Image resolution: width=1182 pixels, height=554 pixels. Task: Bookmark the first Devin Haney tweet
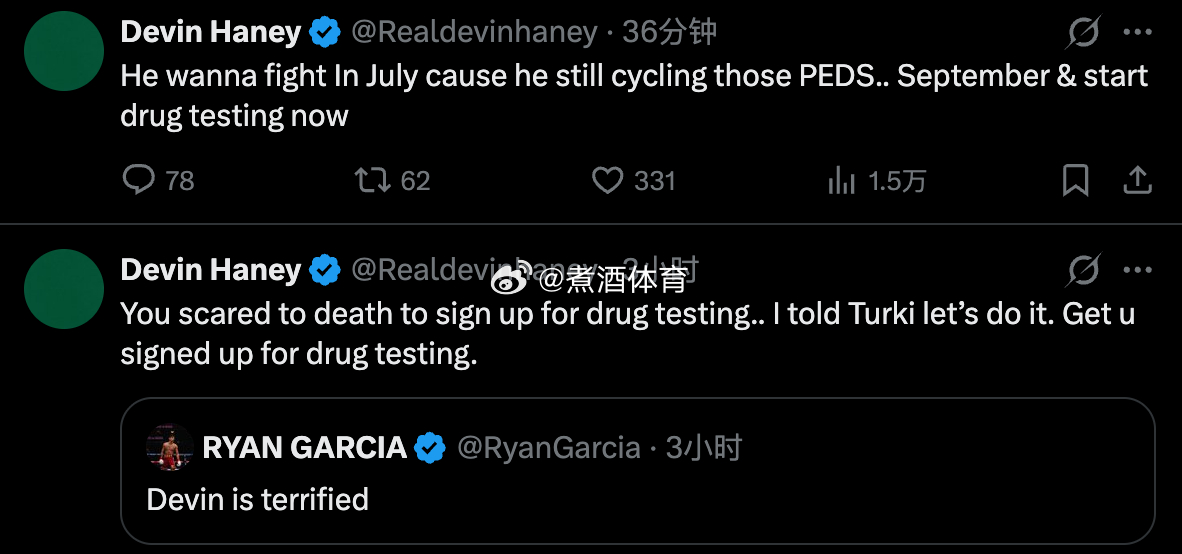click(x=1075, y=180)
